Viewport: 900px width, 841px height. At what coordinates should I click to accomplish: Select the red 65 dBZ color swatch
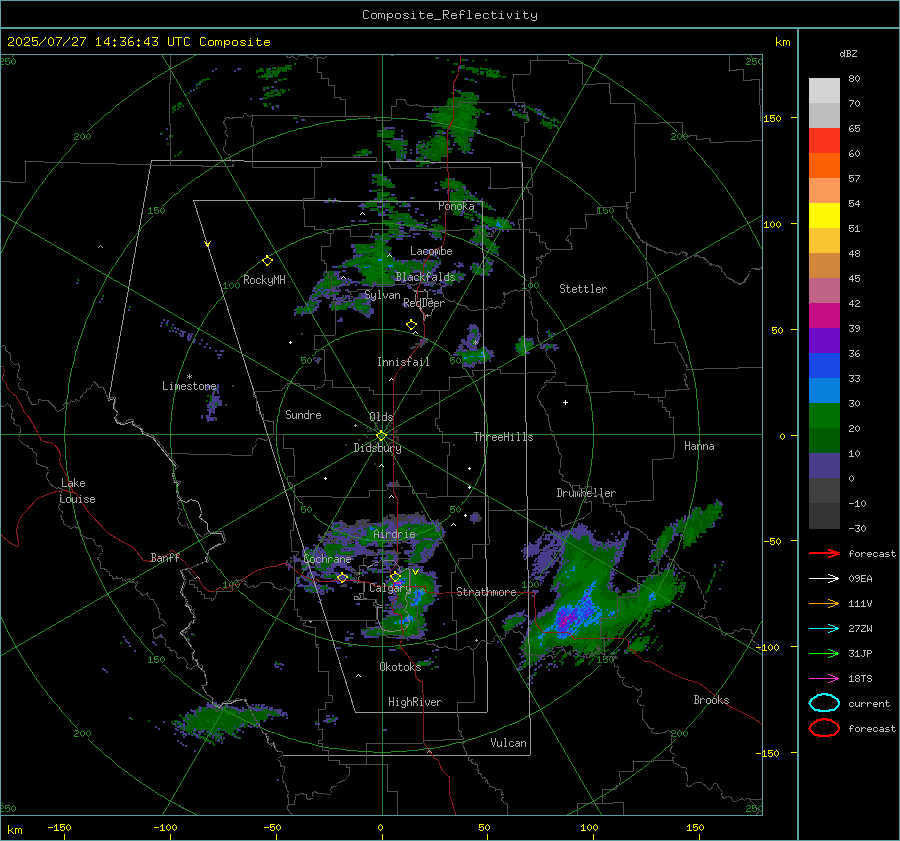pyautogui.click(x=824, y=141)
